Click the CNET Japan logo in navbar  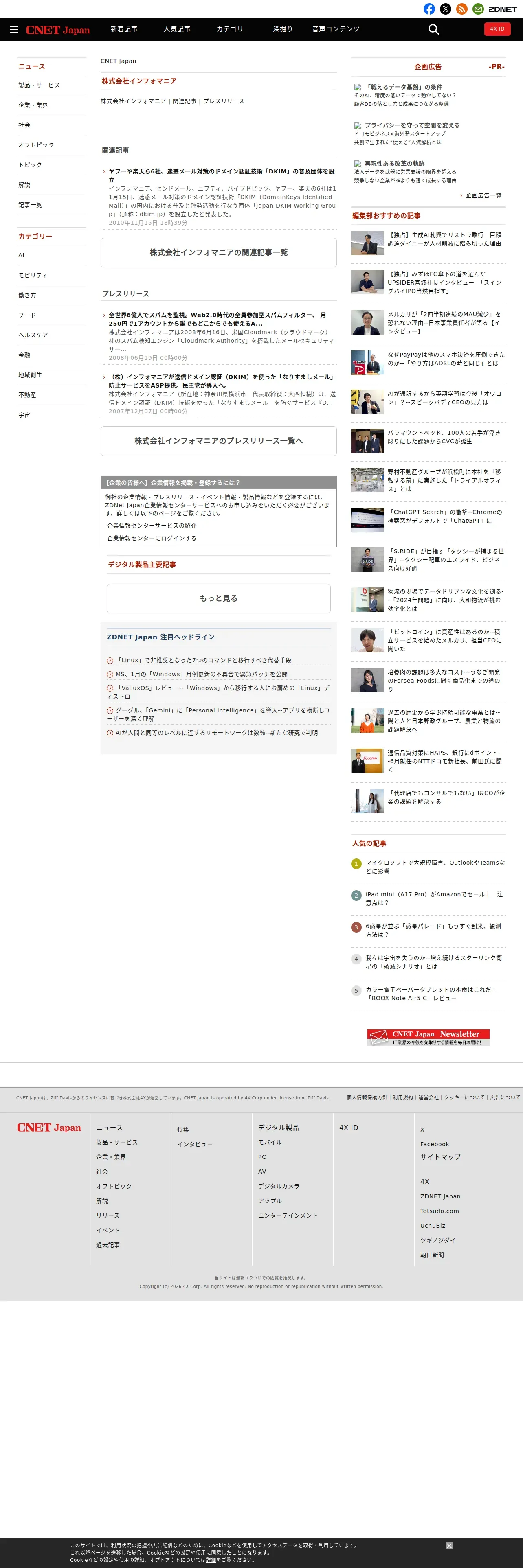pos(58,30)
